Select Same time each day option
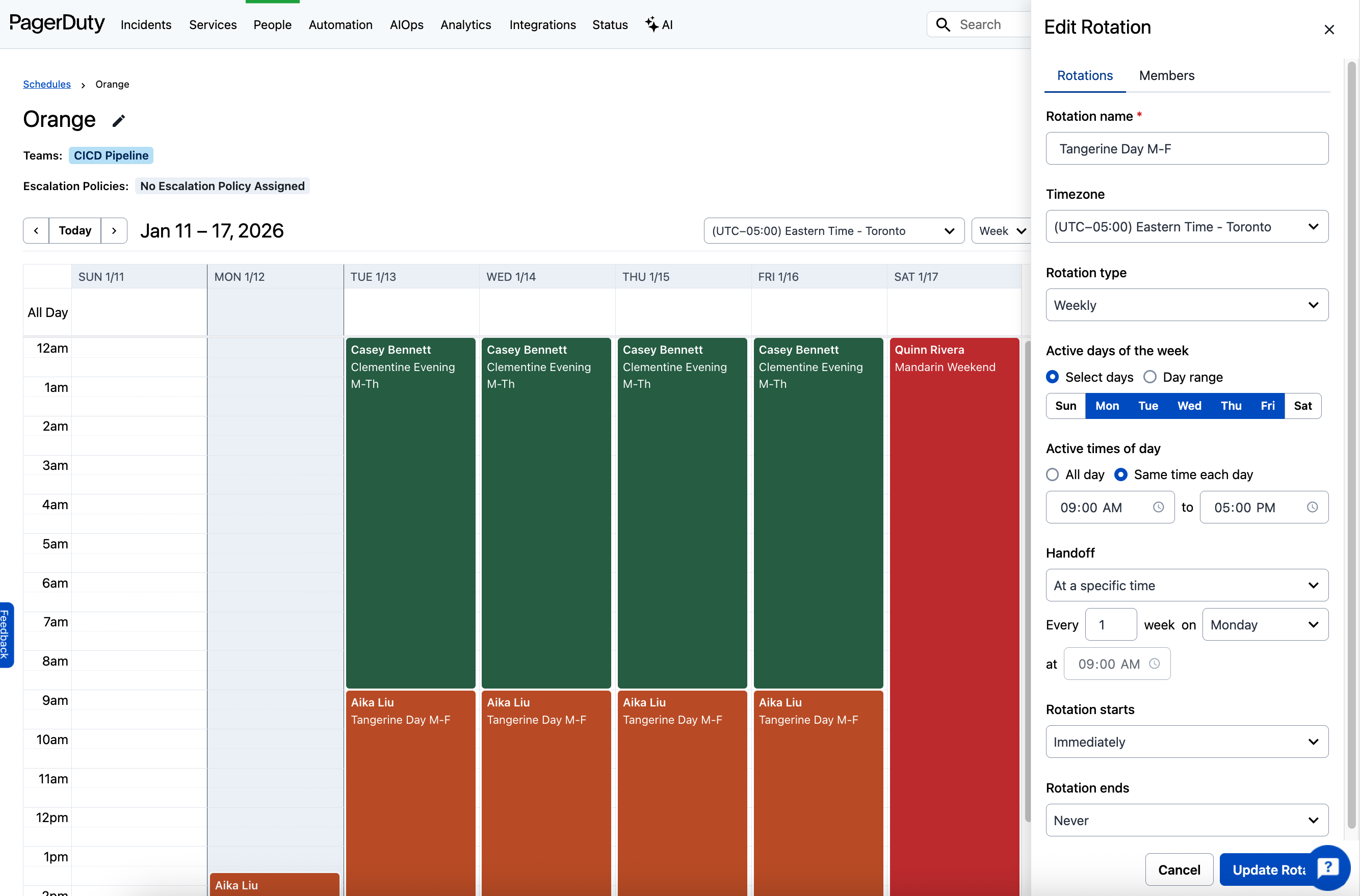Screen dimensions: 1360x896 (1120, 475)
